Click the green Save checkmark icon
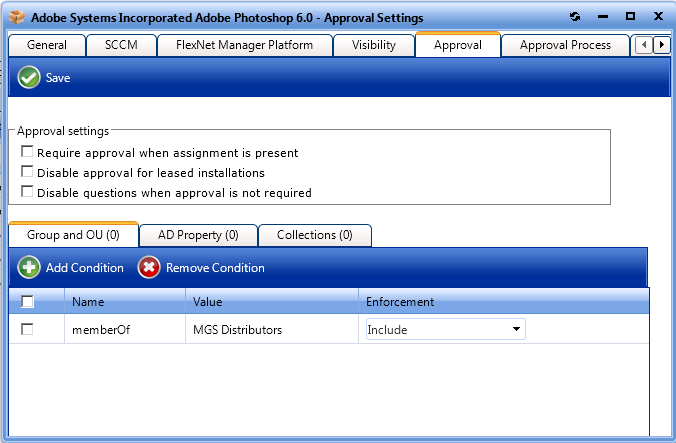This screenshot has height=443, width=676. [29, 77]
